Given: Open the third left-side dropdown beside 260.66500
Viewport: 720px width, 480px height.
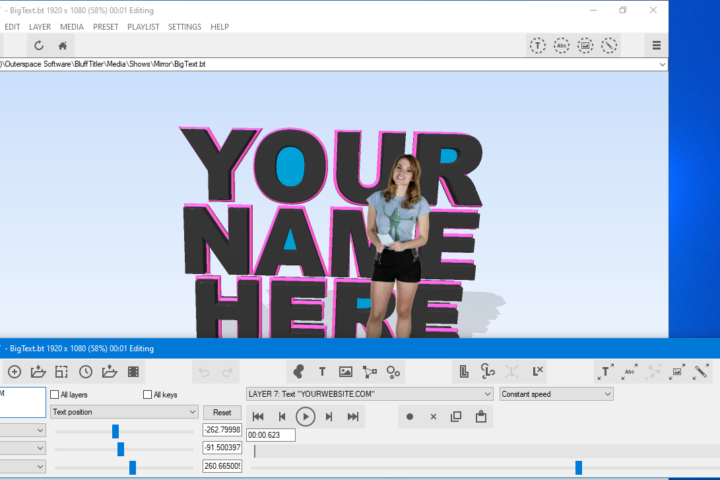Looking at the screenshot, I should (22, 467).
